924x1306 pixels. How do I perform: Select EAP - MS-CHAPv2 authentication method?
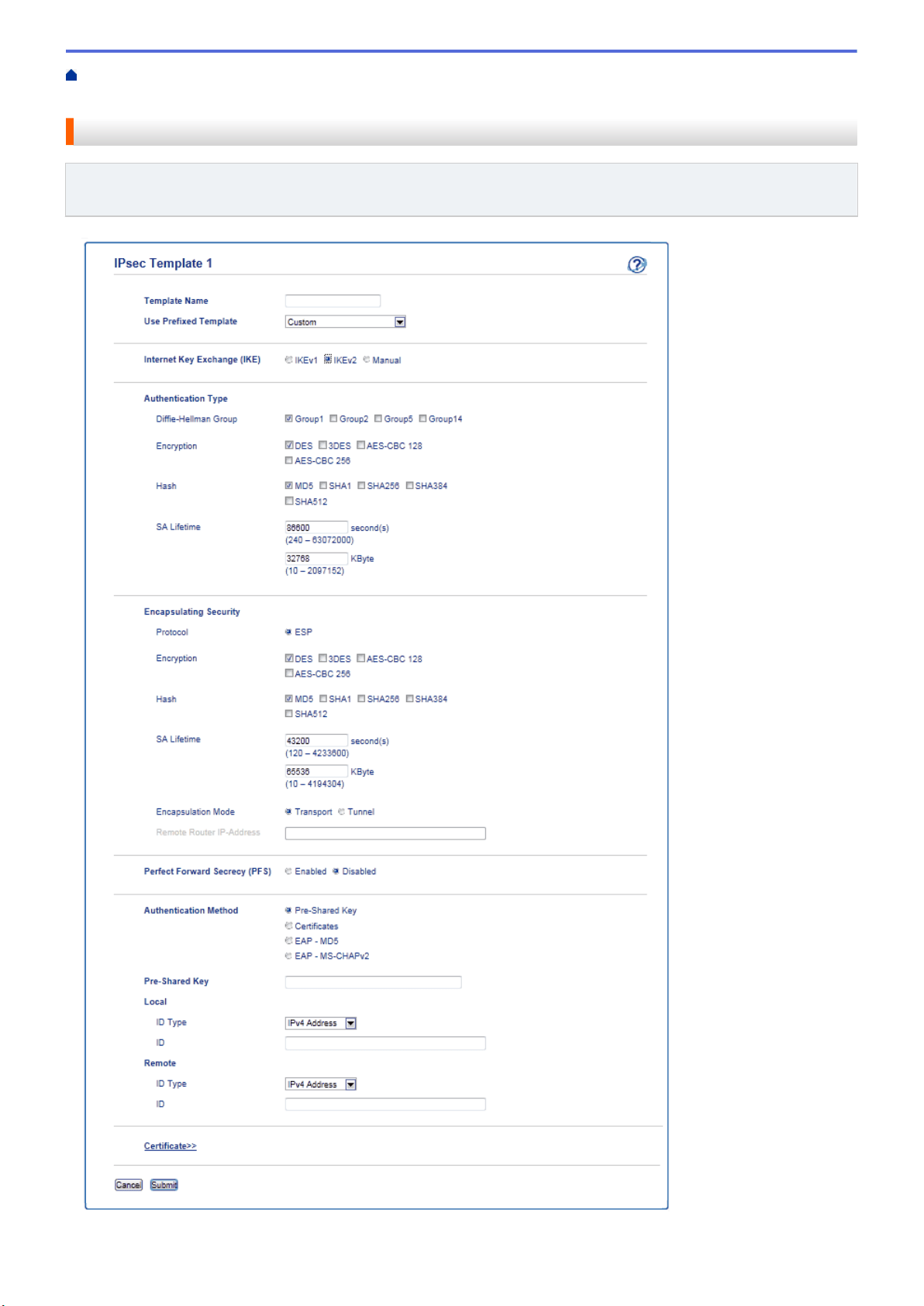pyautogui.click(x=288, y=956)
